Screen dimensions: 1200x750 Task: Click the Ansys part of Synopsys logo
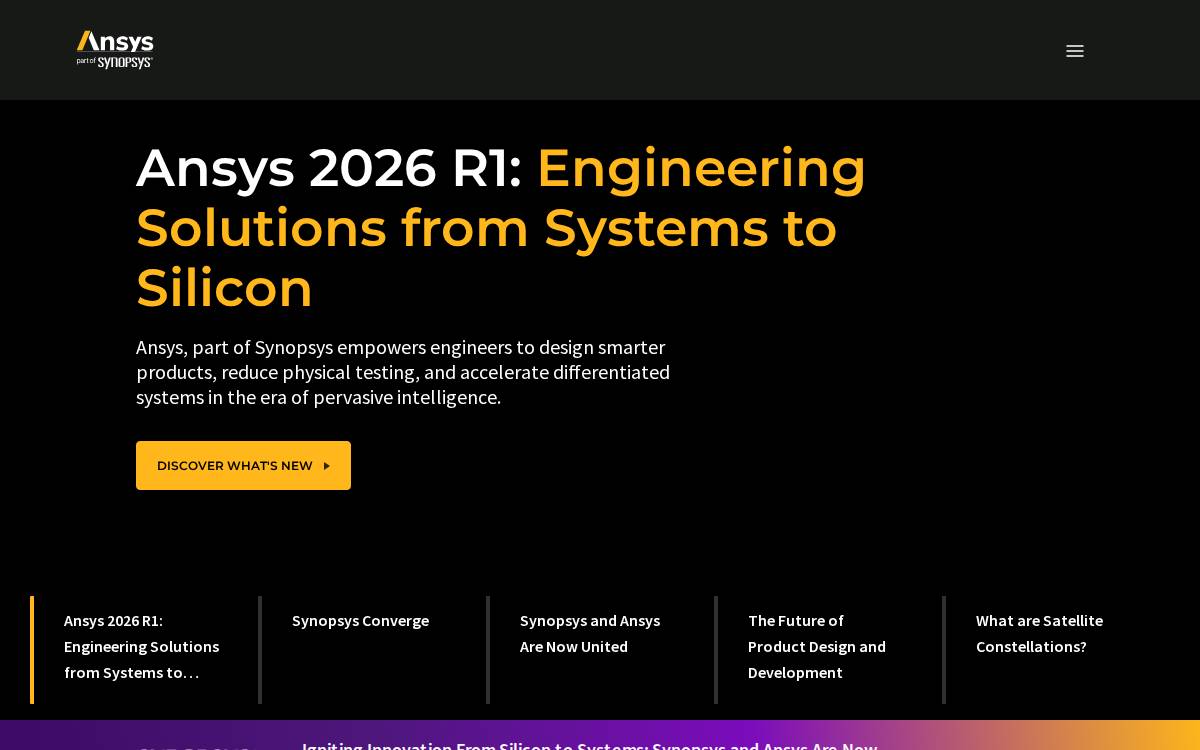(115, 50)
